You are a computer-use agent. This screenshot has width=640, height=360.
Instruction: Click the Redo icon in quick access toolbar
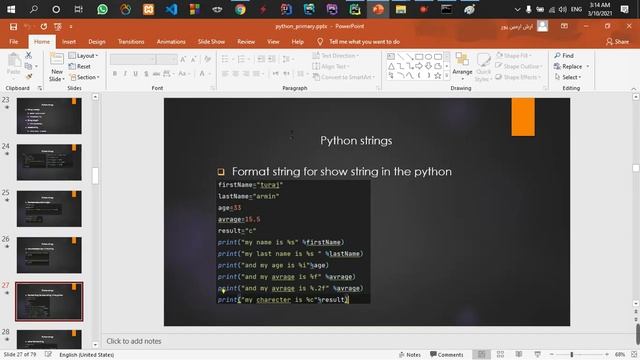pos(43,27)
